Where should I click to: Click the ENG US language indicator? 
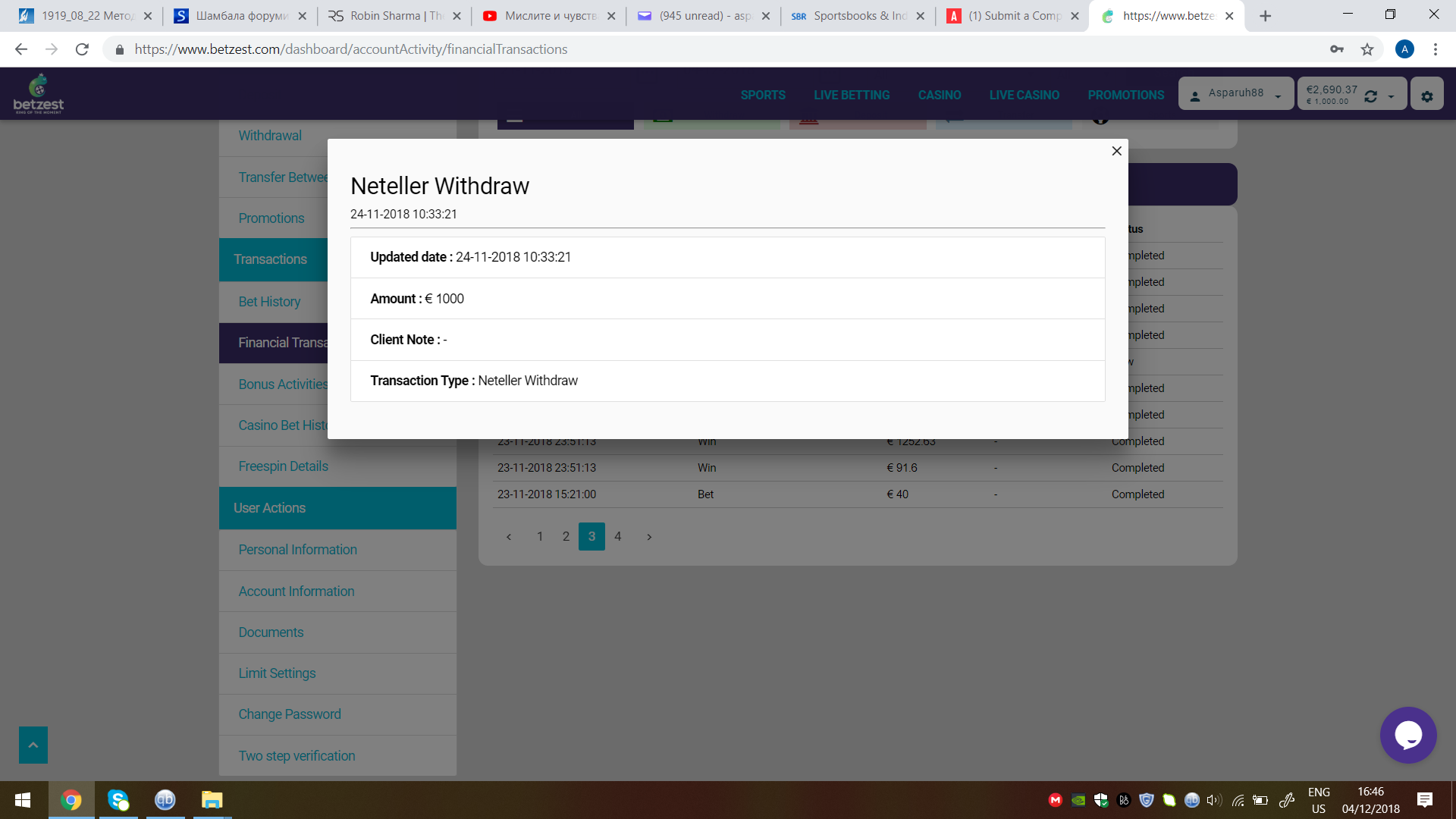(1319, 800)
